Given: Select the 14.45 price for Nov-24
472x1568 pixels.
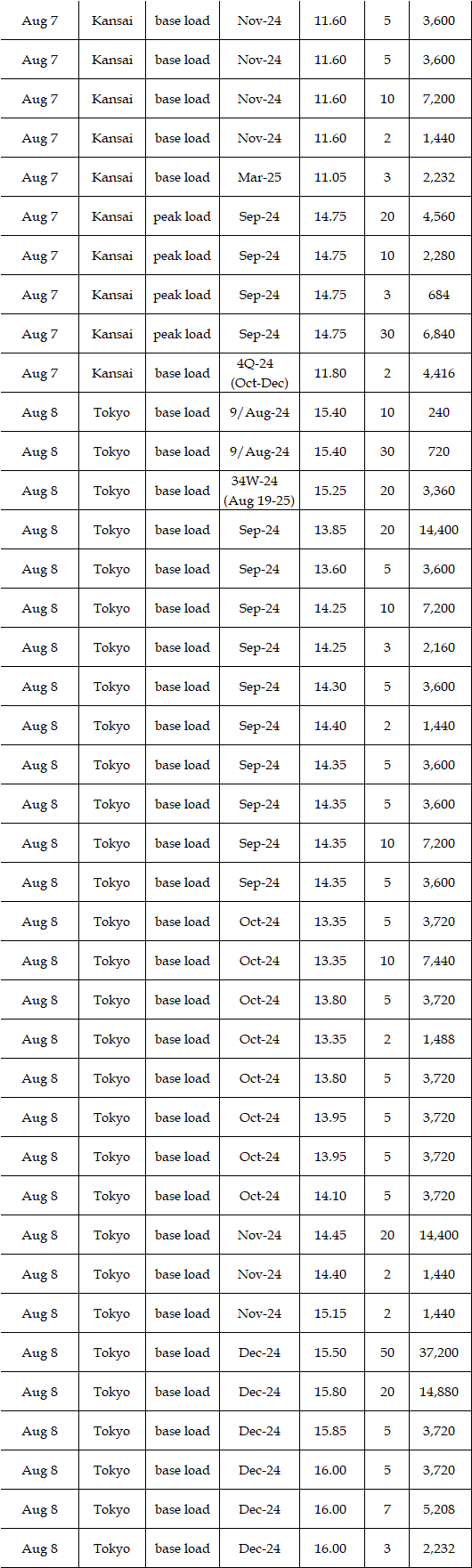Looking at the screenshot, I should coord(330,1235).
